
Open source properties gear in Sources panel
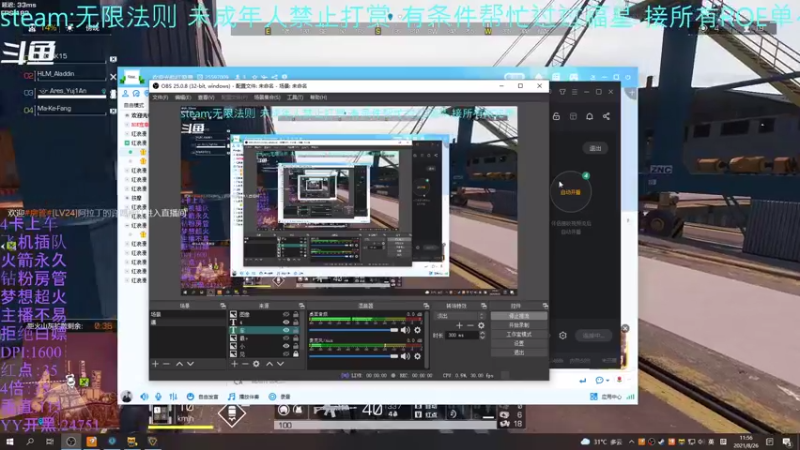256,364
